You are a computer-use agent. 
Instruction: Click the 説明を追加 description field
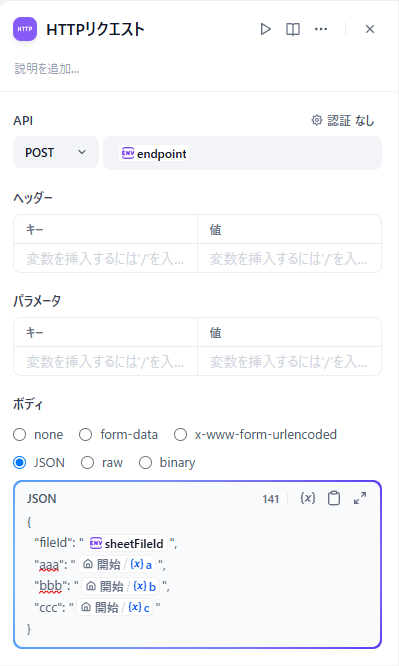(x=47, y=68)
